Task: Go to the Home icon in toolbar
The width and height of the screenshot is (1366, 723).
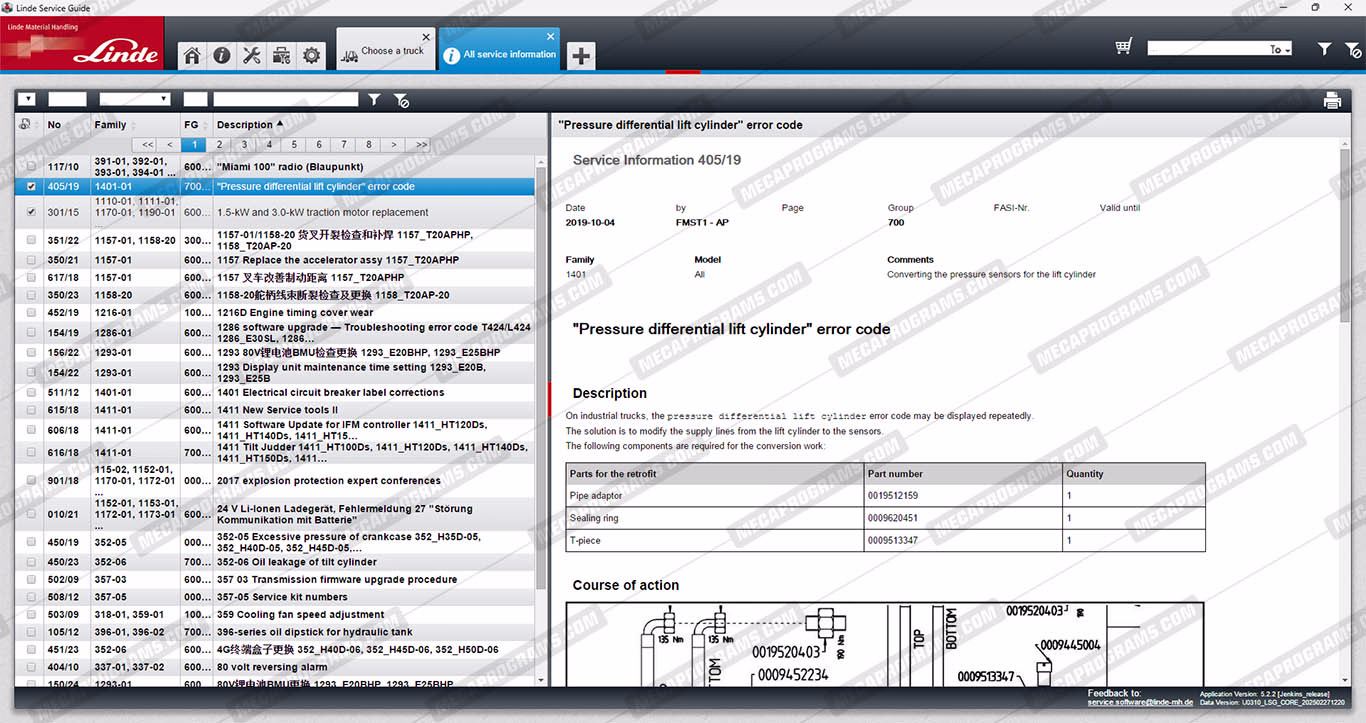Action: click(x=192, y=56)
